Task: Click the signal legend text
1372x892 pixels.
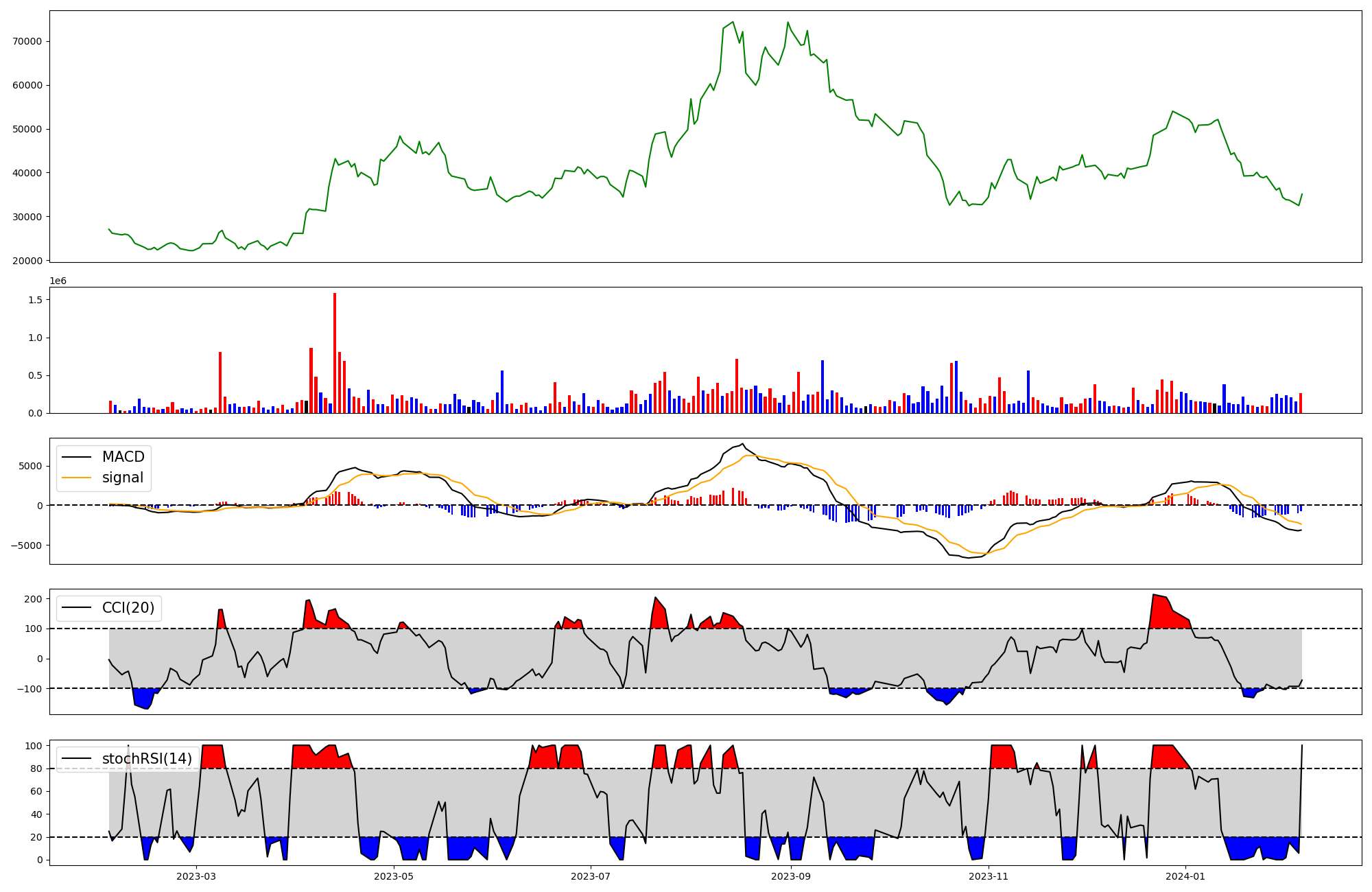Action: (123, 478)
